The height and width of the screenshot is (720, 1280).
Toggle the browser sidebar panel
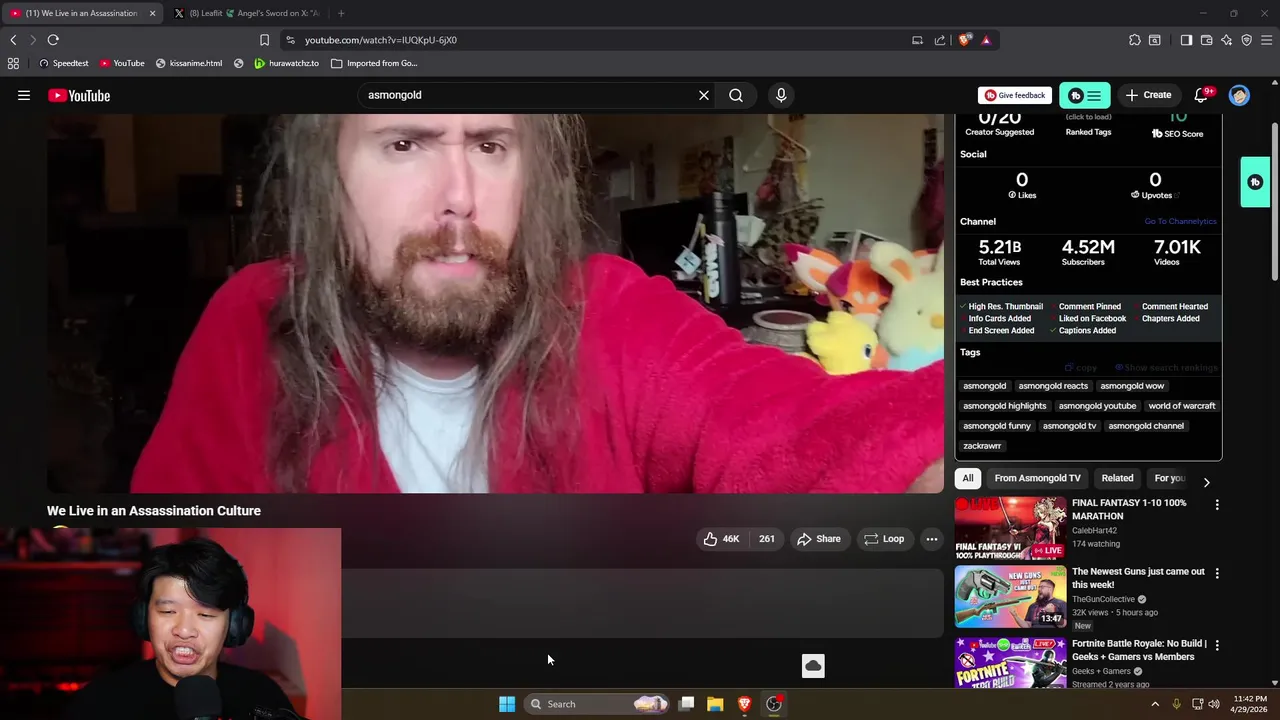click(x=1186, y=40)
